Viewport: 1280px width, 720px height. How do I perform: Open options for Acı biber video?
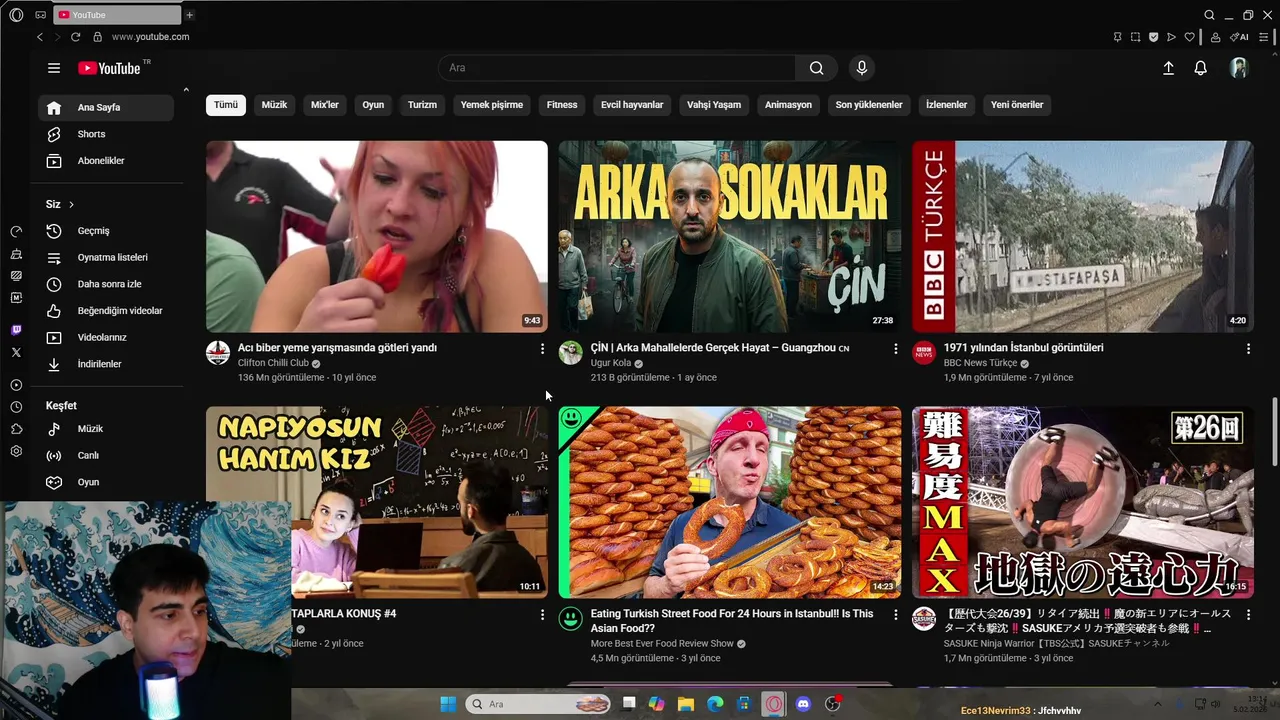point(542,349)
